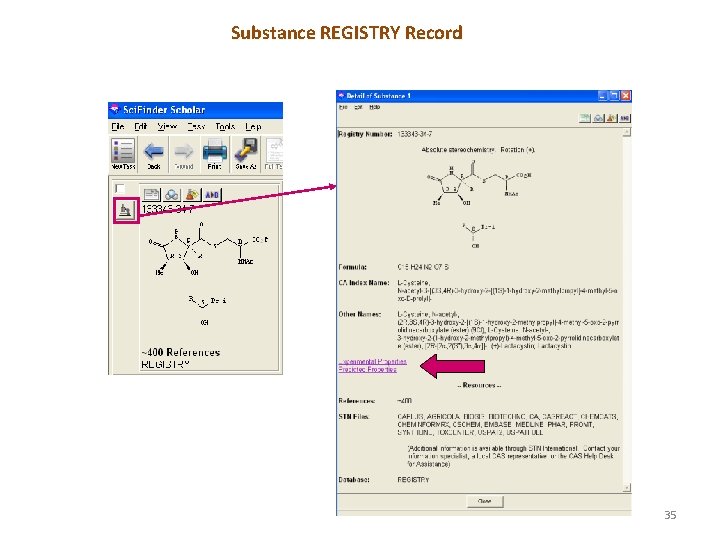The image size is (720, 540).
Task: Click the substance structure in Detail window
Action: (478, 204)
